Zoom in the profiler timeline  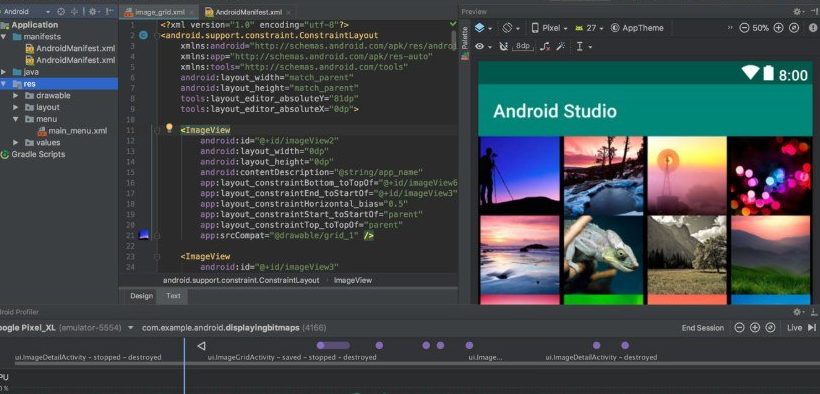(755, 328)
